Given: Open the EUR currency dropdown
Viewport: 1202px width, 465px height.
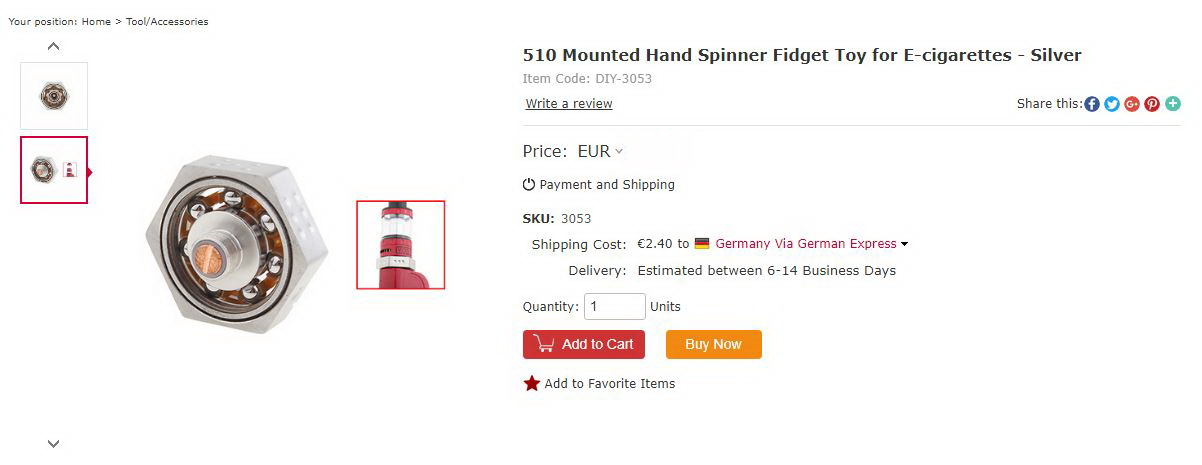Looking at the screenshot, I should [x=600, y=152].
